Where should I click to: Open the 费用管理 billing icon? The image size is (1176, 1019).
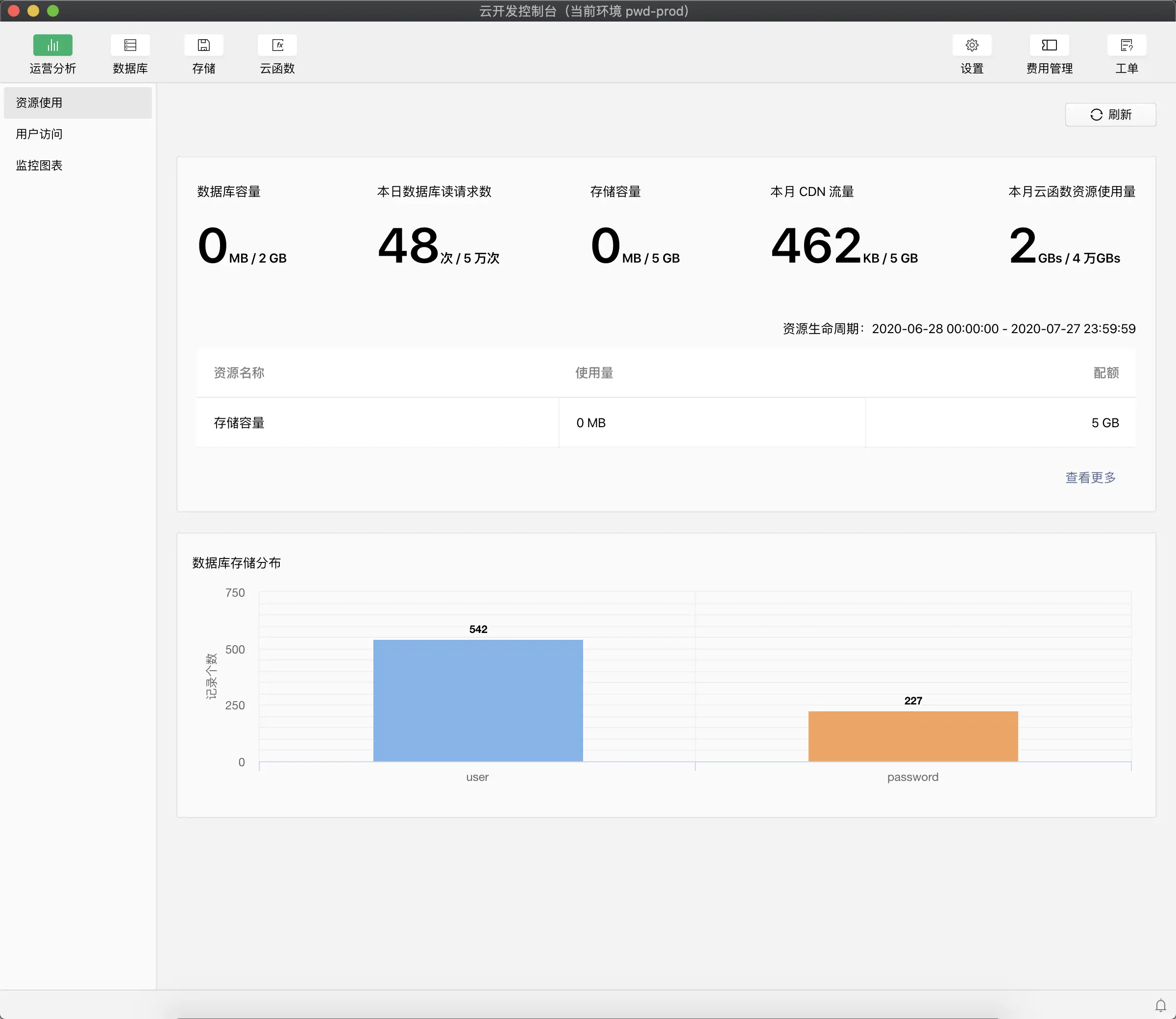[1049, 46]
